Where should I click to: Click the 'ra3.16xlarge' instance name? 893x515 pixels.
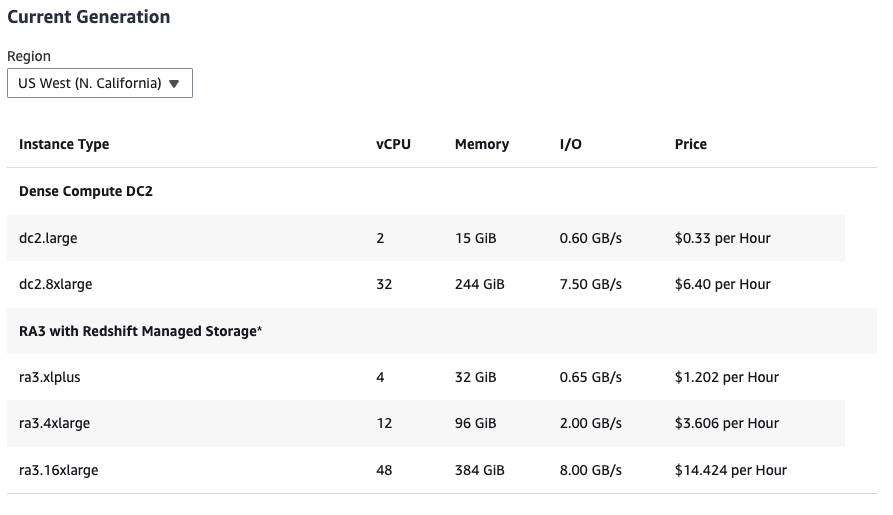pos(59,470)
